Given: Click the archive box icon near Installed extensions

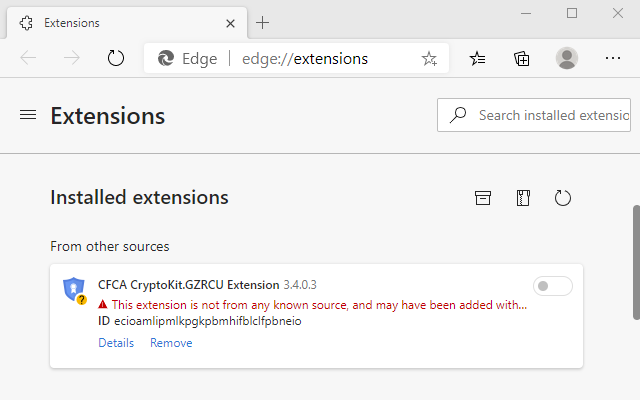Looking at the screenshot, I should pyautogui.click(x=483, y=198).
